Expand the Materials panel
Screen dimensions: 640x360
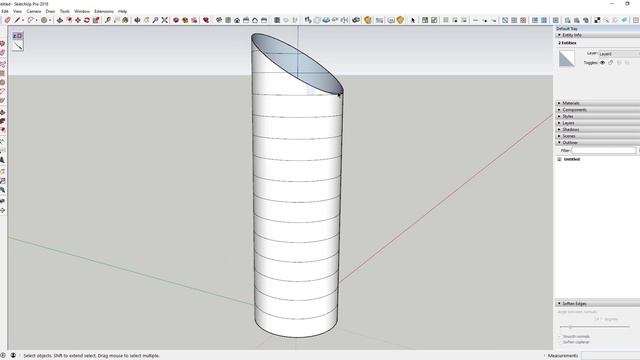tap(559, 103)
